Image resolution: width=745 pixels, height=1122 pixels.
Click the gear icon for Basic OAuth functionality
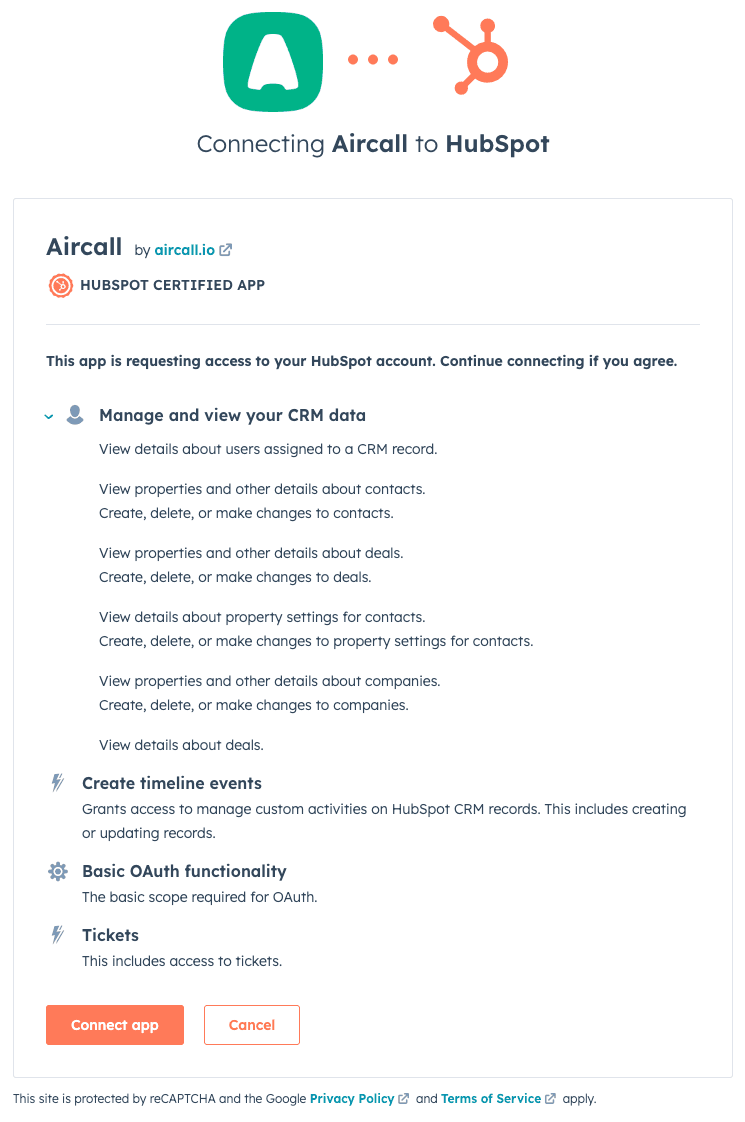pos(57,872)
